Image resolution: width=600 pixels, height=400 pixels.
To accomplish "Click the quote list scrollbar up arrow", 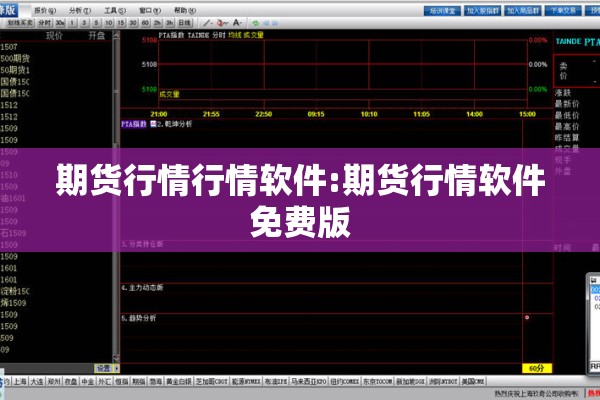I will 116,34.
